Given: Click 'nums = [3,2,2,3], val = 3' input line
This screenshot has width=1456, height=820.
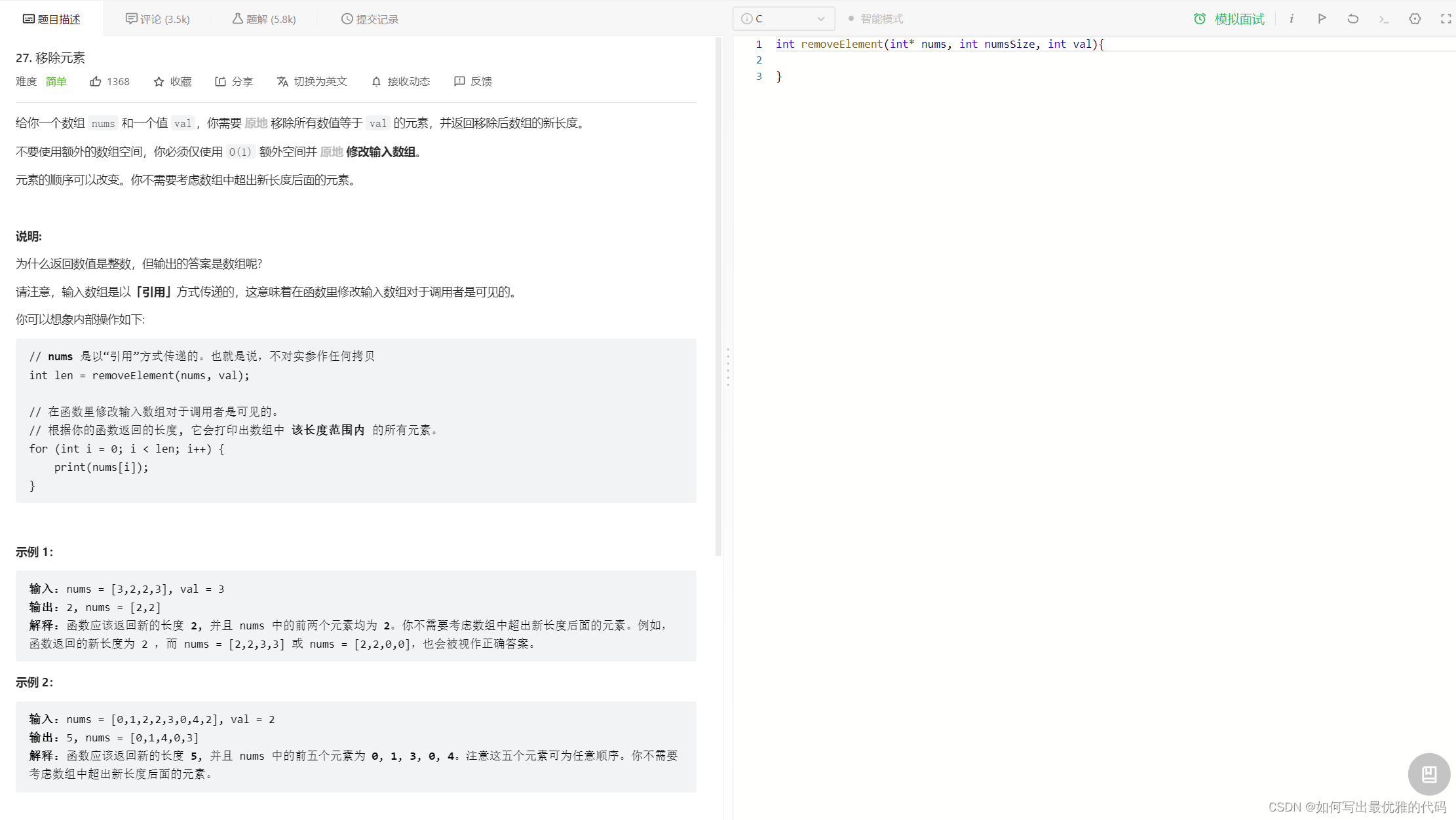Looking at the screenshot, I should (x=145, y=589).
